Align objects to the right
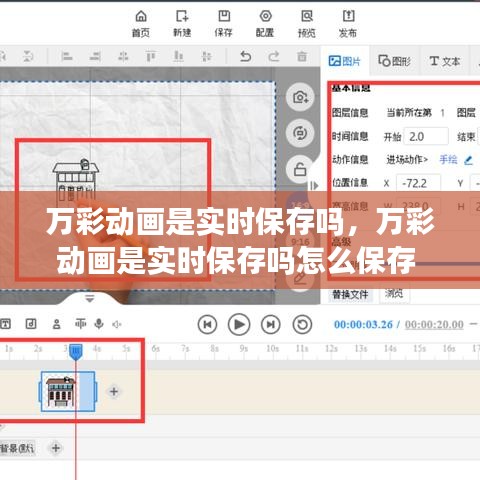 tap(95, 56)
